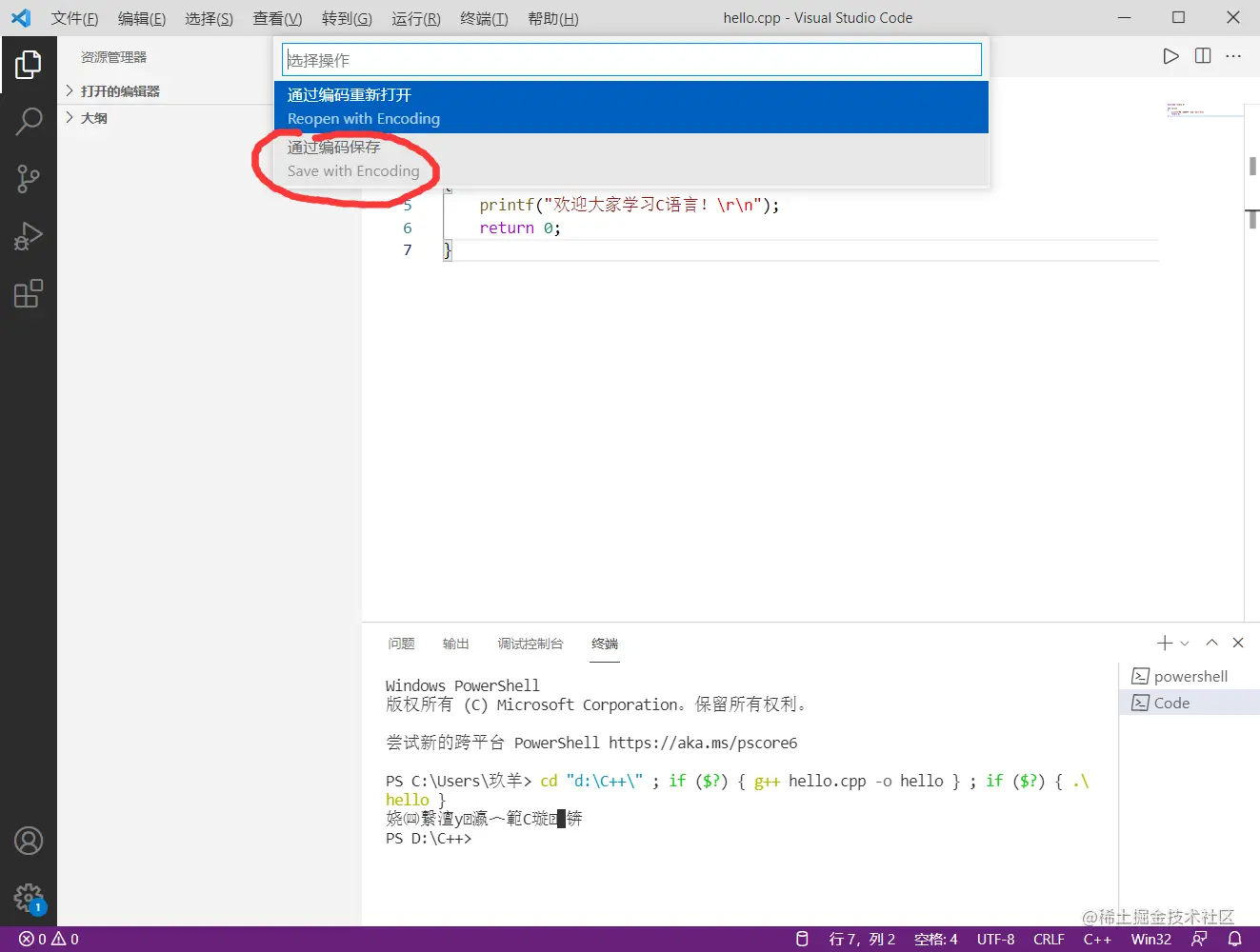Open the 文件(F) menu

pos(75,18)
